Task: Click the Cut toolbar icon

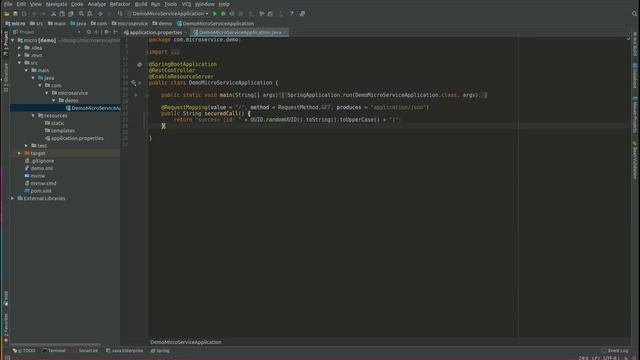Action: click(x=53, y=14)
